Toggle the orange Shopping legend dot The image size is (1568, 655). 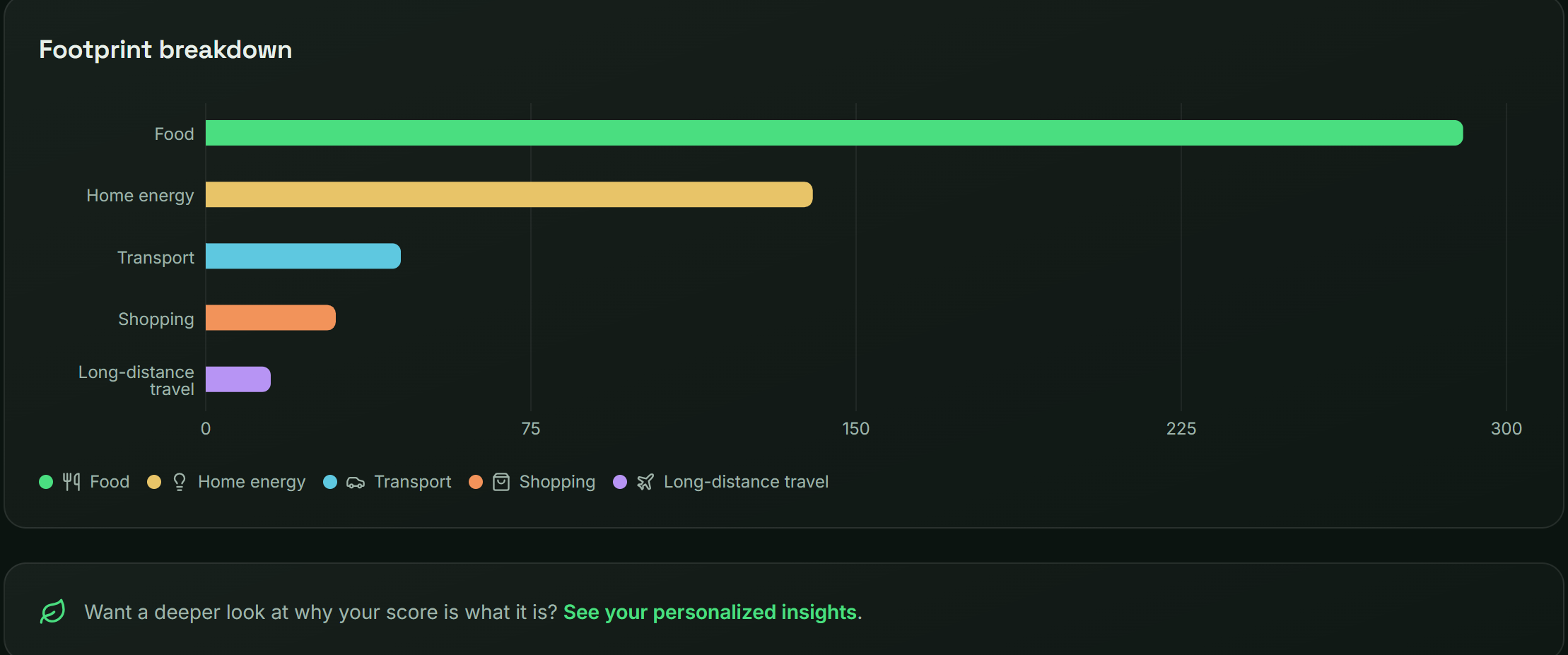point(476,482)
